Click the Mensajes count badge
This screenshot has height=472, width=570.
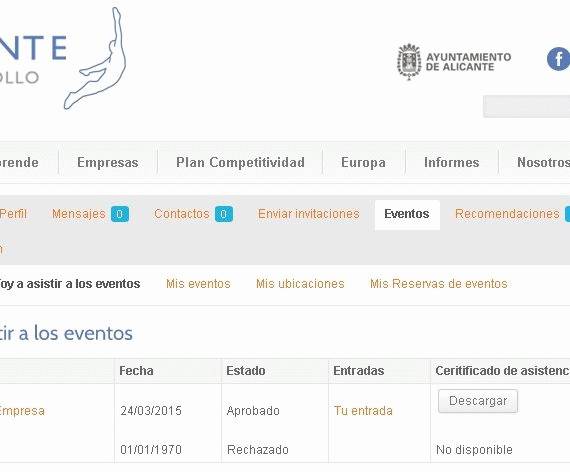(x=120, y=214)
